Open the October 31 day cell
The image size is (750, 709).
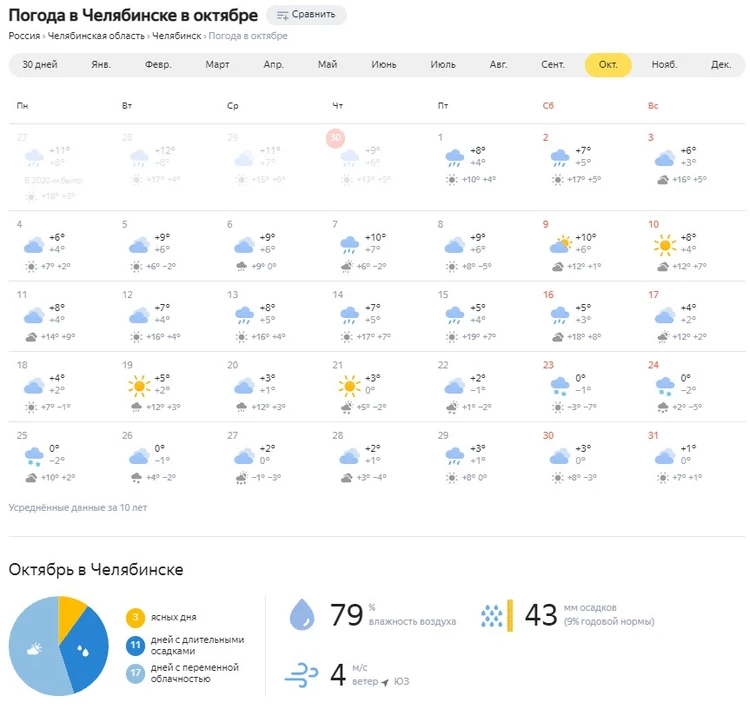coord(695,457)
